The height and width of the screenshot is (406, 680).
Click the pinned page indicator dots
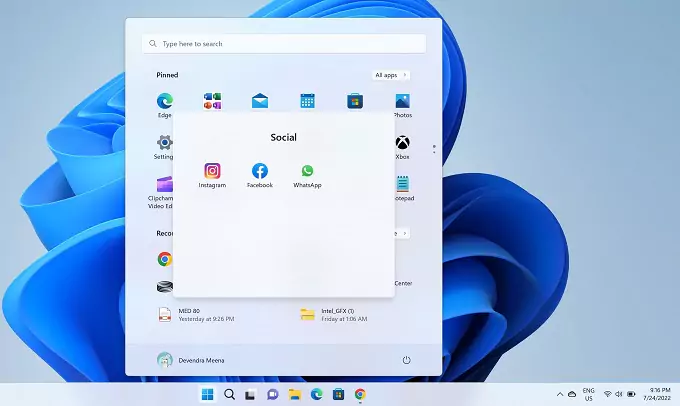(x=434, y=149)
